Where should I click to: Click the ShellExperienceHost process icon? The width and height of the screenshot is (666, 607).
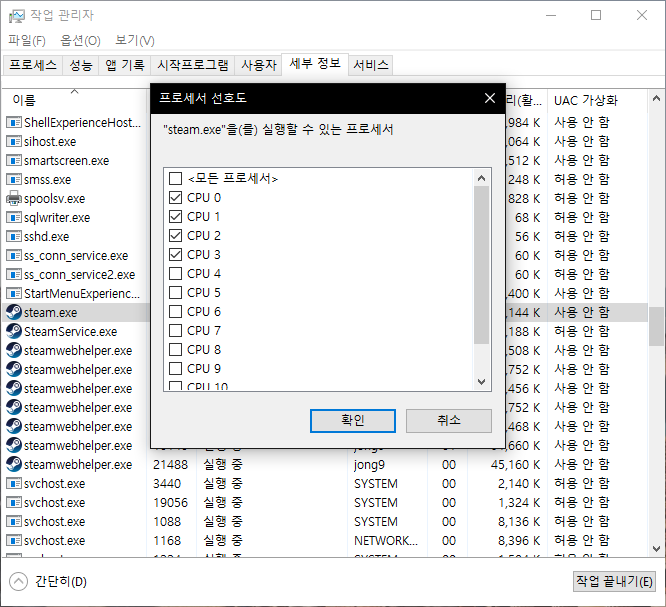coord(14,122)
